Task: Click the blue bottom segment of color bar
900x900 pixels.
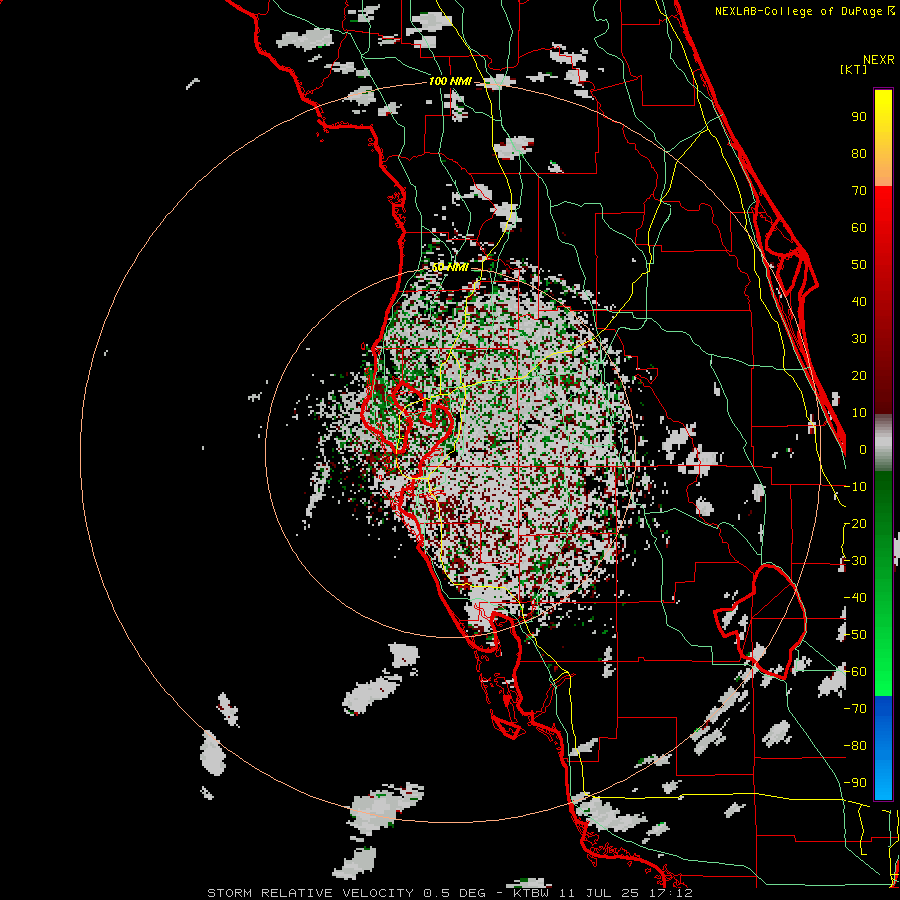Action: [x=883, y=748]
